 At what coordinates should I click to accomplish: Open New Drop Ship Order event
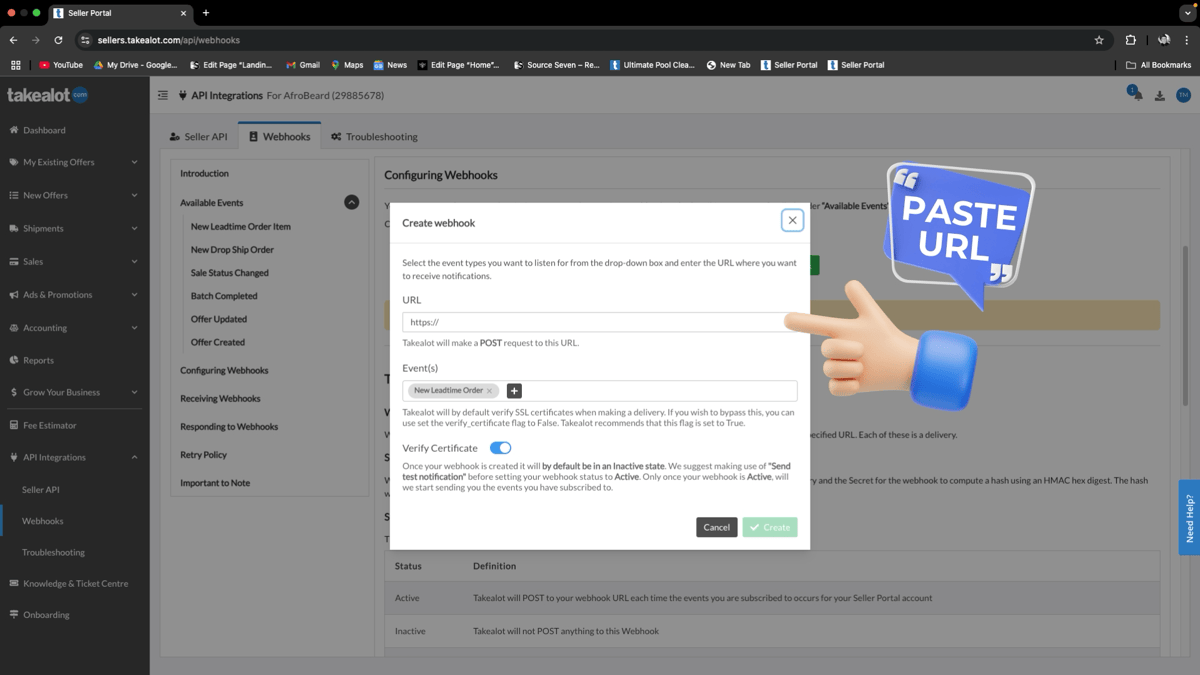pos(232,250)
